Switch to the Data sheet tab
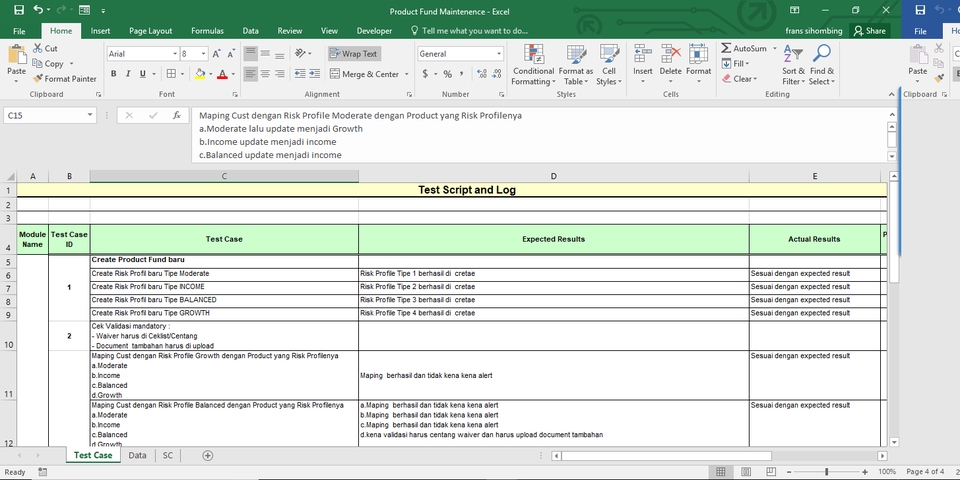 coord(137,455)
